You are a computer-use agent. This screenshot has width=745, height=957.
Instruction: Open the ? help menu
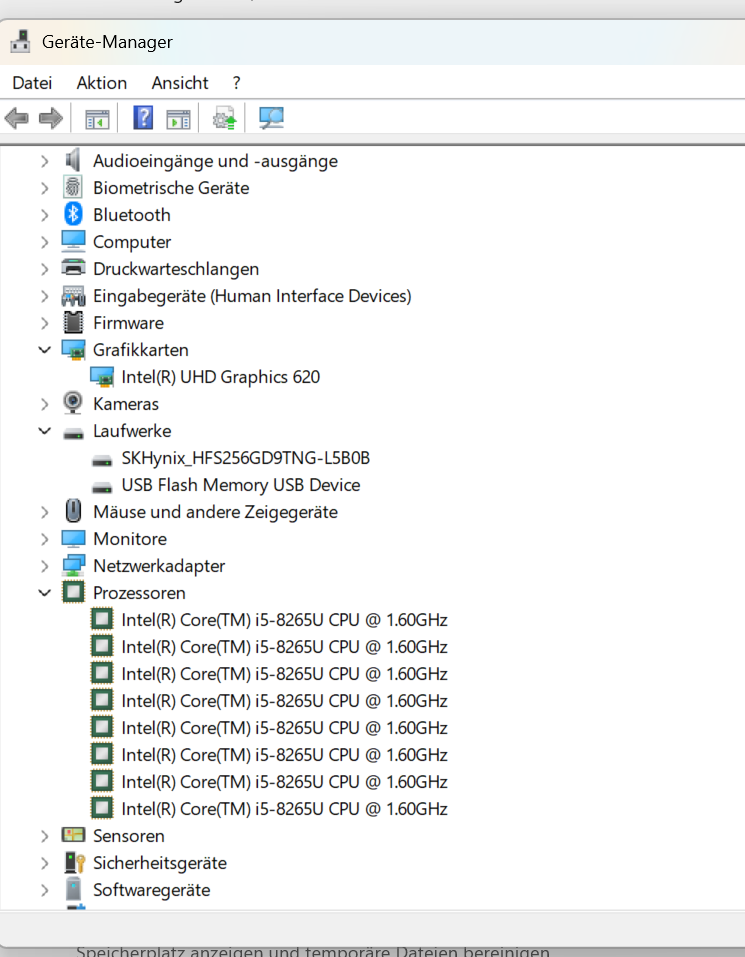click(x=236, y=82)
